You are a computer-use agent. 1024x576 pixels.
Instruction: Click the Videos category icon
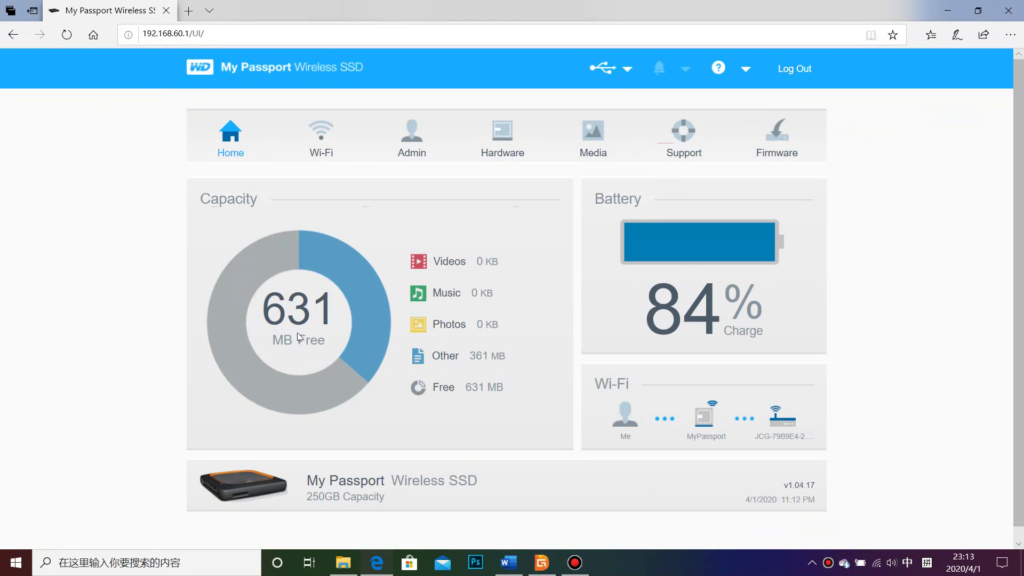point(418,261)
